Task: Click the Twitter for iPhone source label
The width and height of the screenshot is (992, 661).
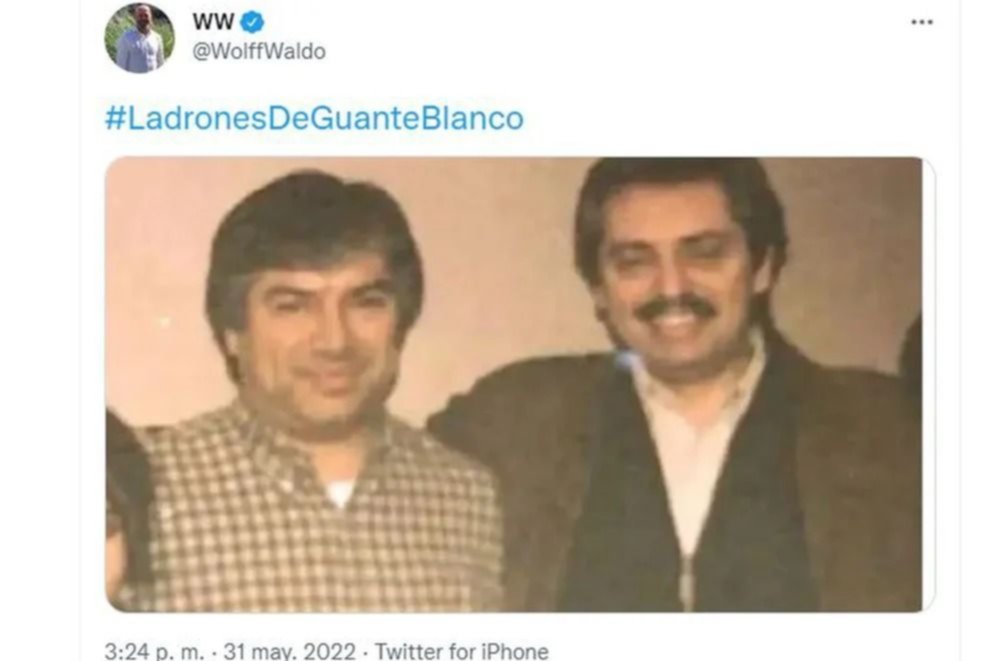Action: (x=461, y=651)
